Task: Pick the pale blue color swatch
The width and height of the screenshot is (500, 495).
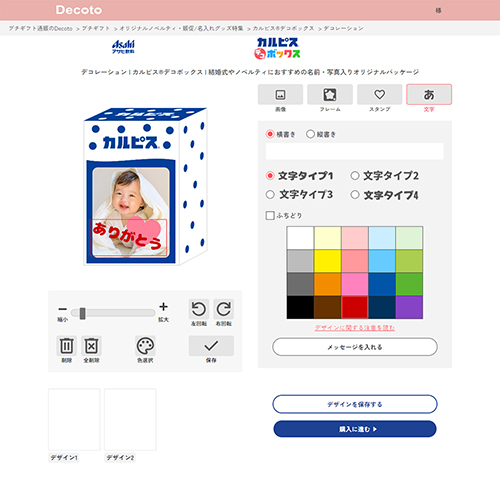Action: point(382,238)
